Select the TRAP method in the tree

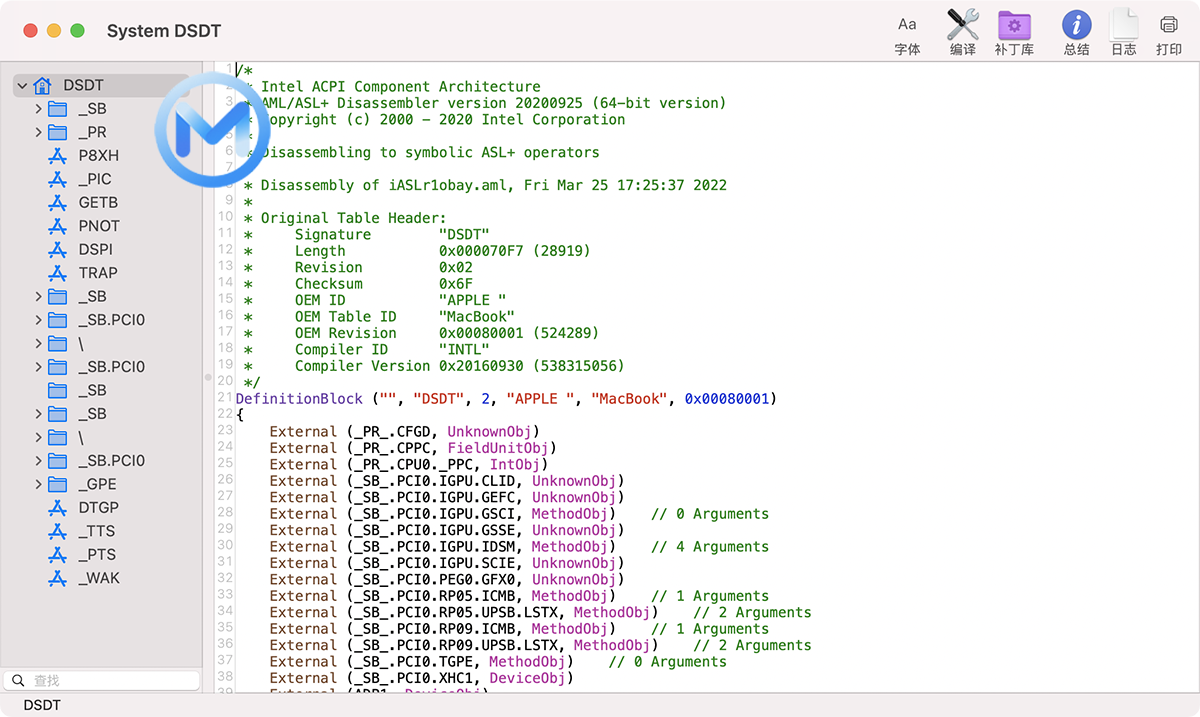coord(98,273)
